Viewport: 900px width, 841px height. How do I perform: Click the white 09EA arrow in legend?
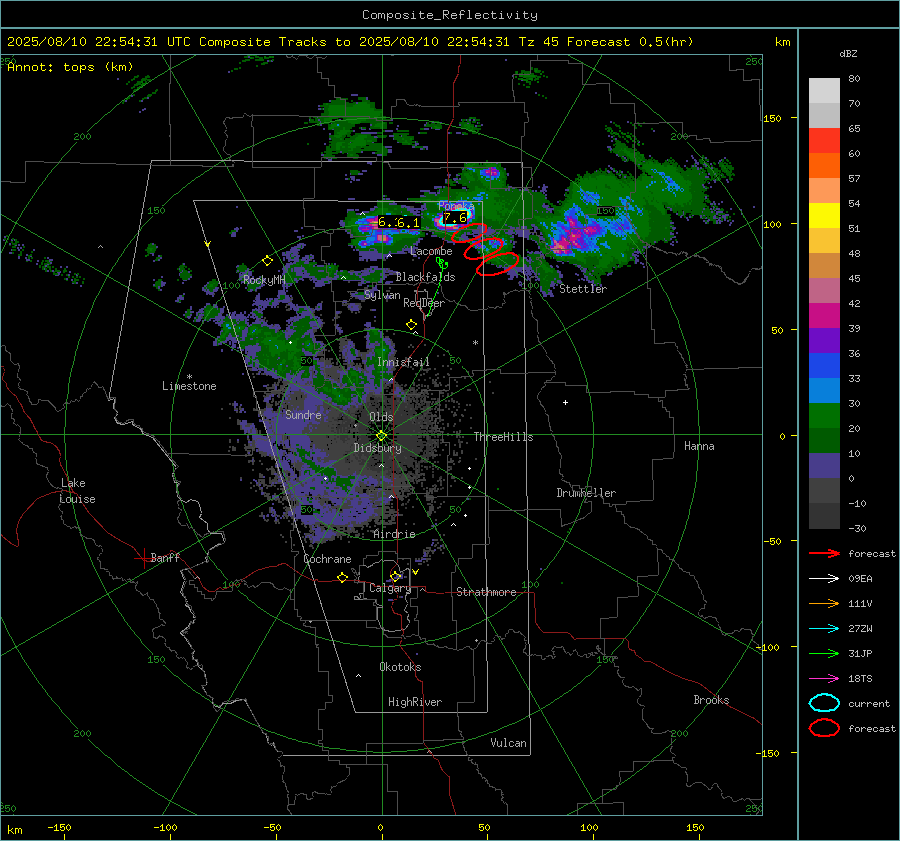(824, 579)
